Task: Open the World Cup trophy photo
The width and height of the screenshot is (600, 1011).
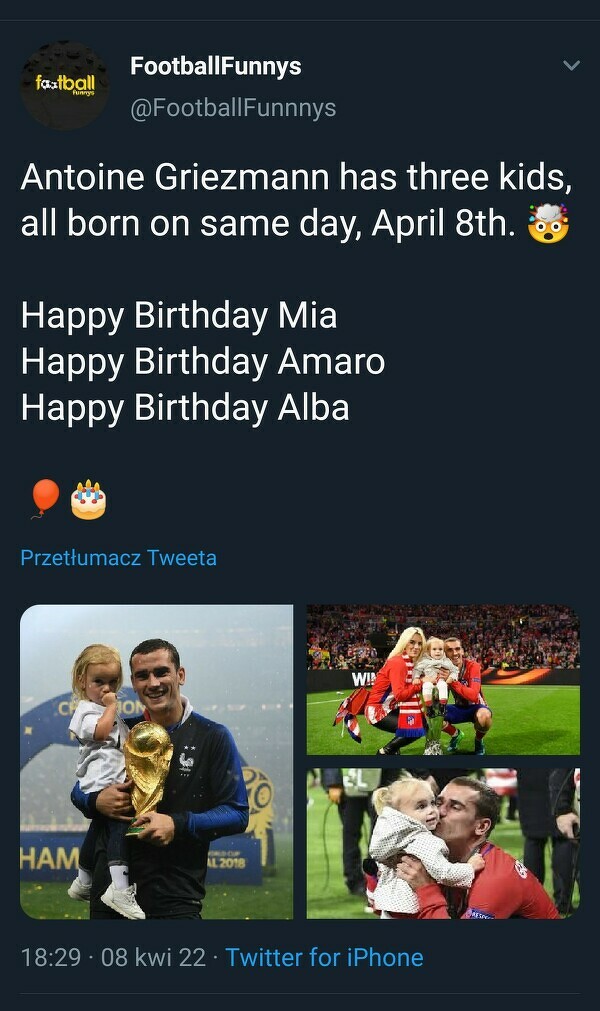Action: coord(157,761)
